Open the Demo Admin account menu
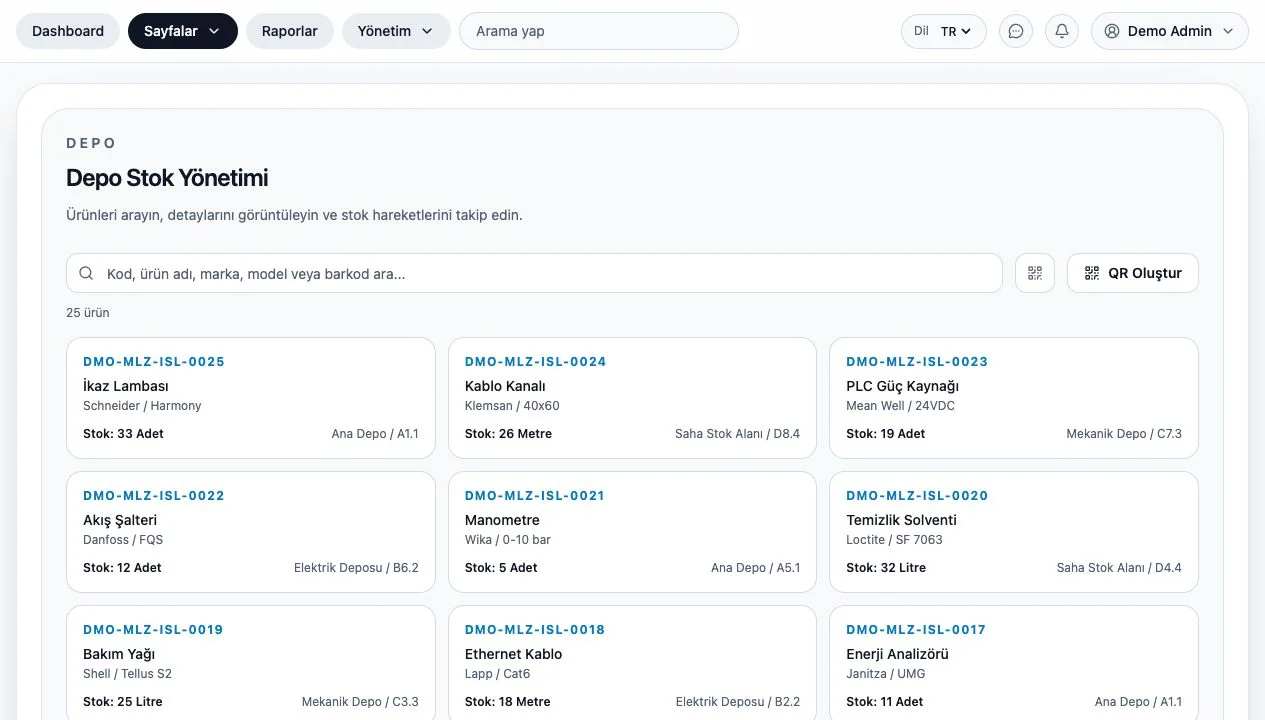The height and width of the screenshot is (720, 1265). pos(1170,31)
